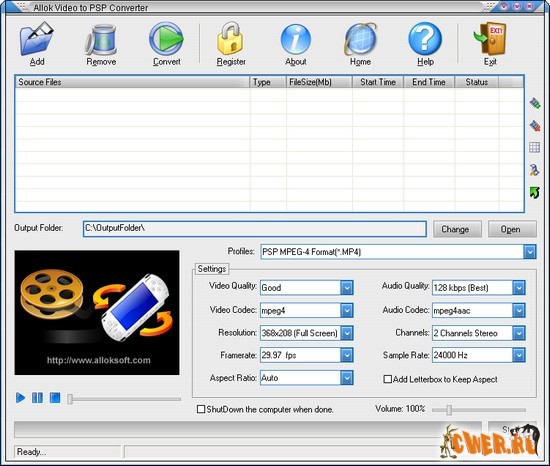Image resolution: width=550 pixels, height=466 pixels.
Task: Click the Start Time column header
Action: (378, 82)
